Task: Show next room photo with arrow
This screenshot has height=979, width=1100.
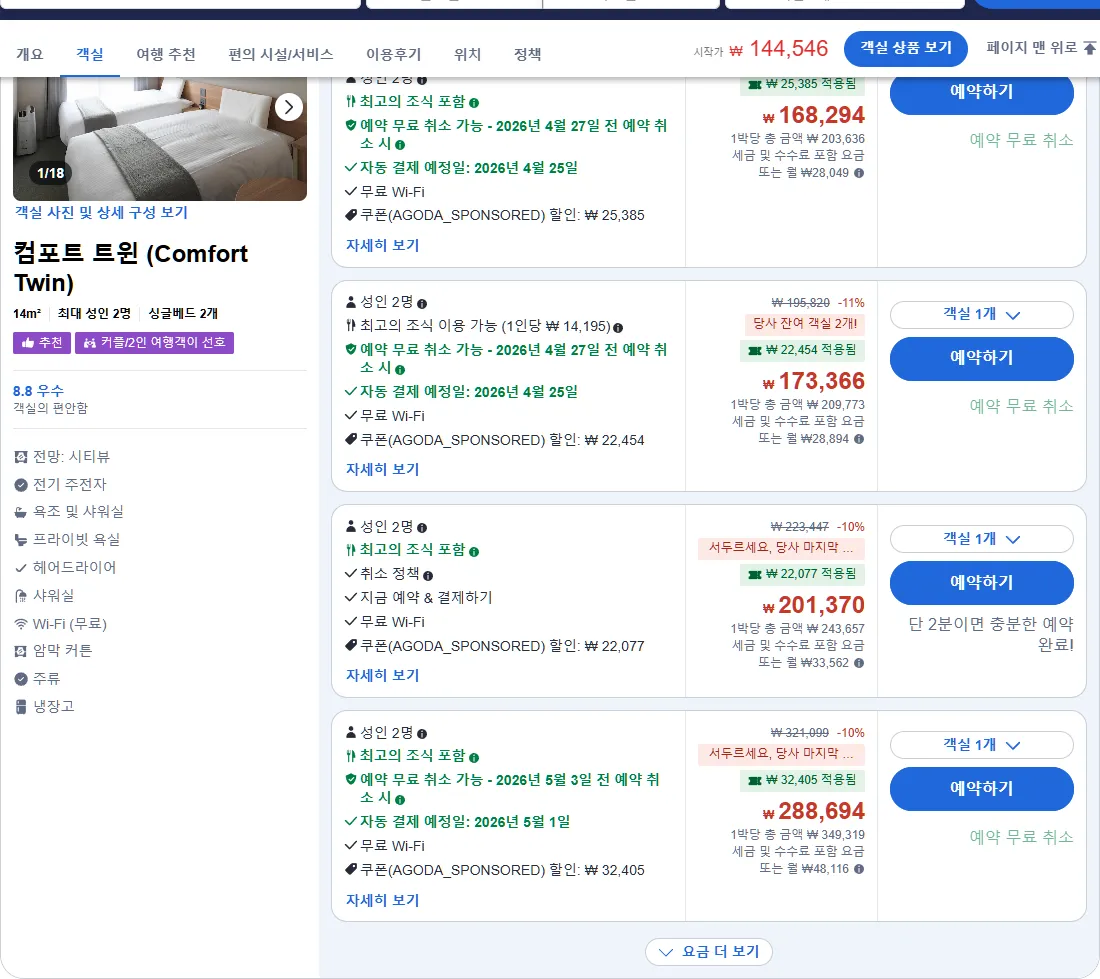Action: click(x=289, y=107)
